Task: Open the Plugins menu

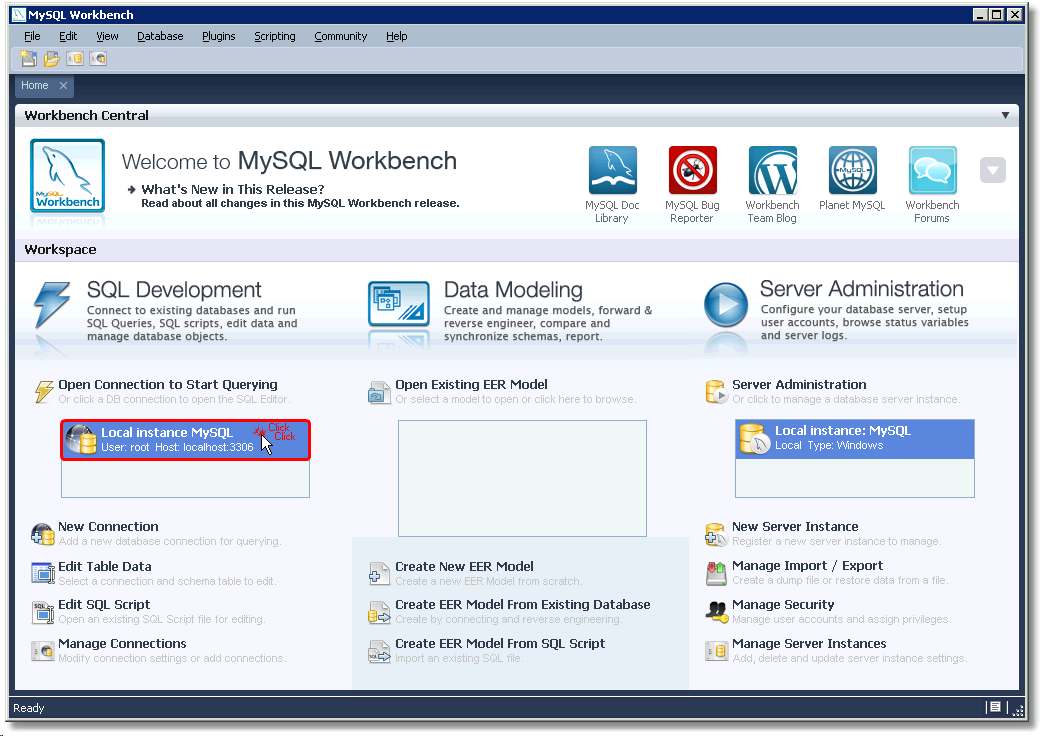Action: pos(218,36)
